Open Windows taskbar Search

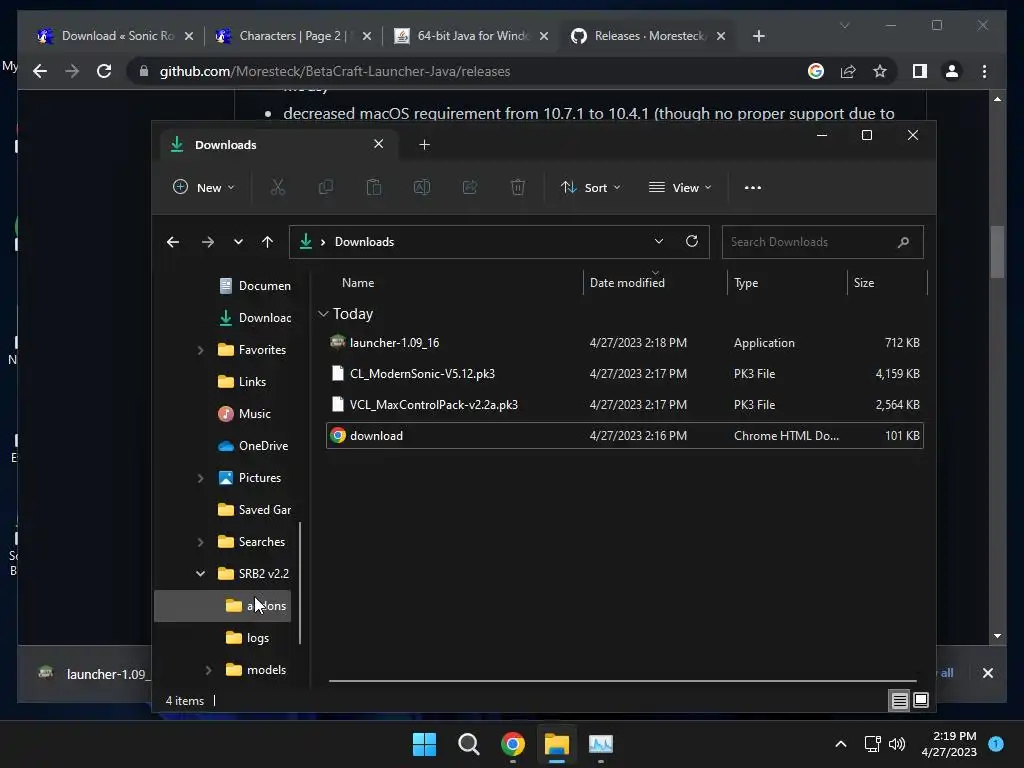pyautogui.click(x=468, y=744)
